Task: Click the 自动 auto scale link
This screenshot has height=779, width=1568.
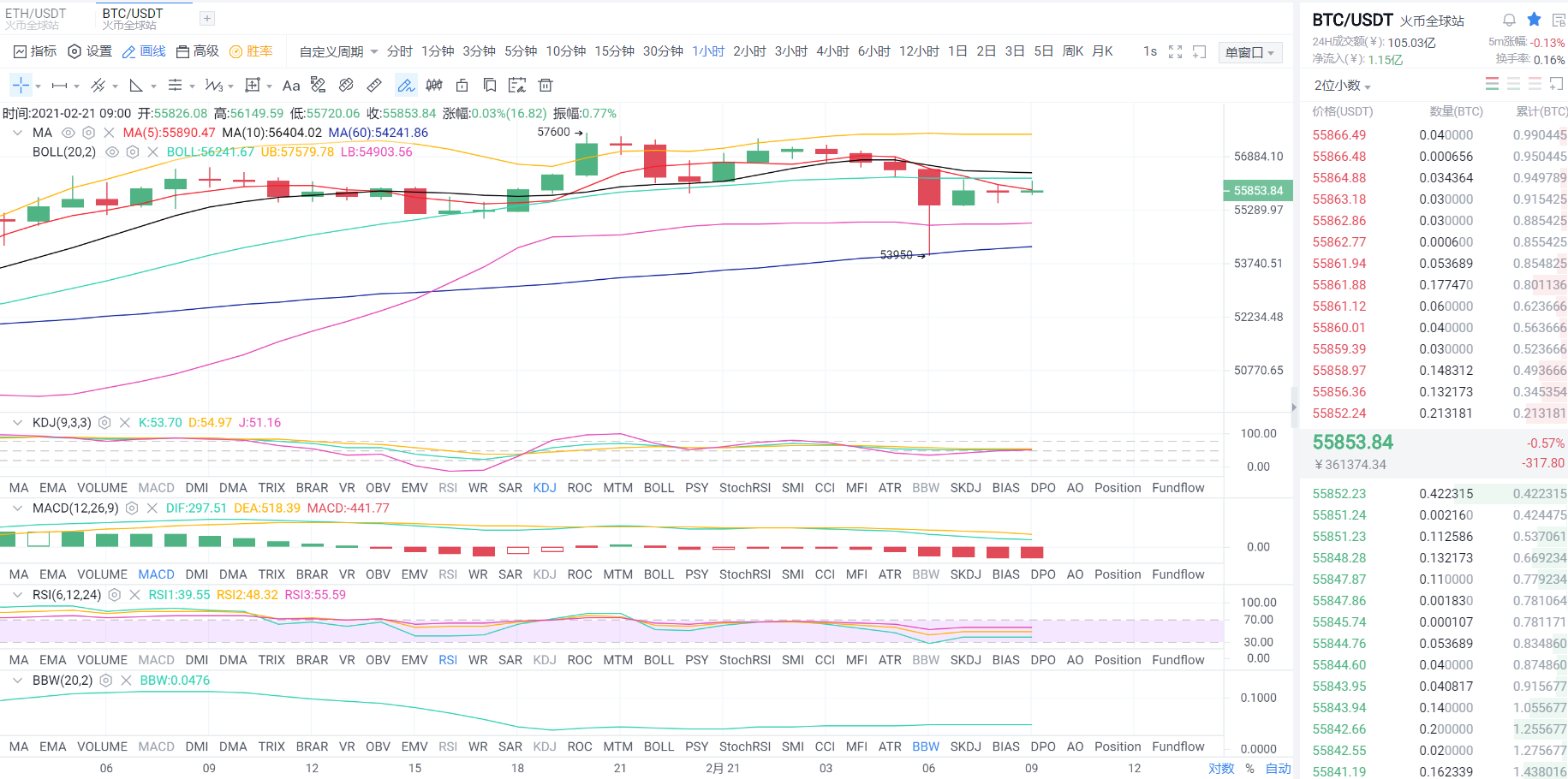Action: [x=1279, y=768]
